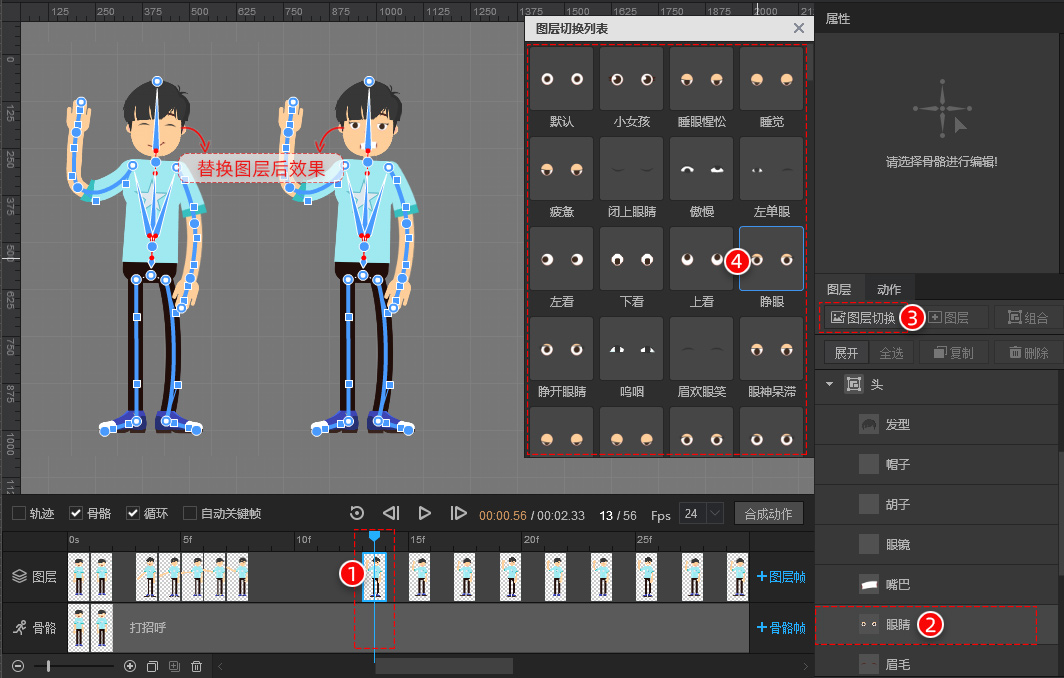The height and width of the screenshot is (678, 1064).
Task: Click the 展开 expand button
Action: click(x=846, y=353)
